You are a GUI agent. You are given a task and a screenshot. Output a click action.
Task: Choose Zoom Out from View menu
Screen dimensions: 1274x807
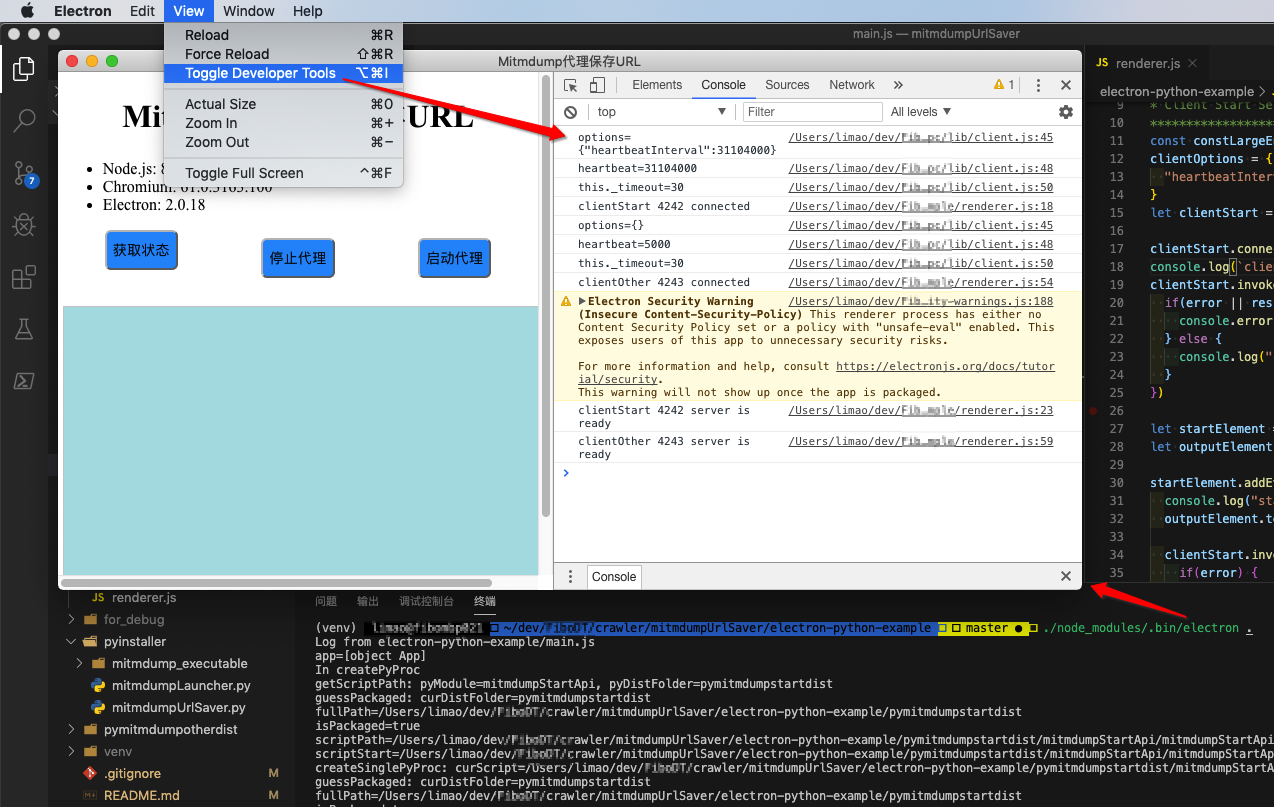(x=284, y=142)
